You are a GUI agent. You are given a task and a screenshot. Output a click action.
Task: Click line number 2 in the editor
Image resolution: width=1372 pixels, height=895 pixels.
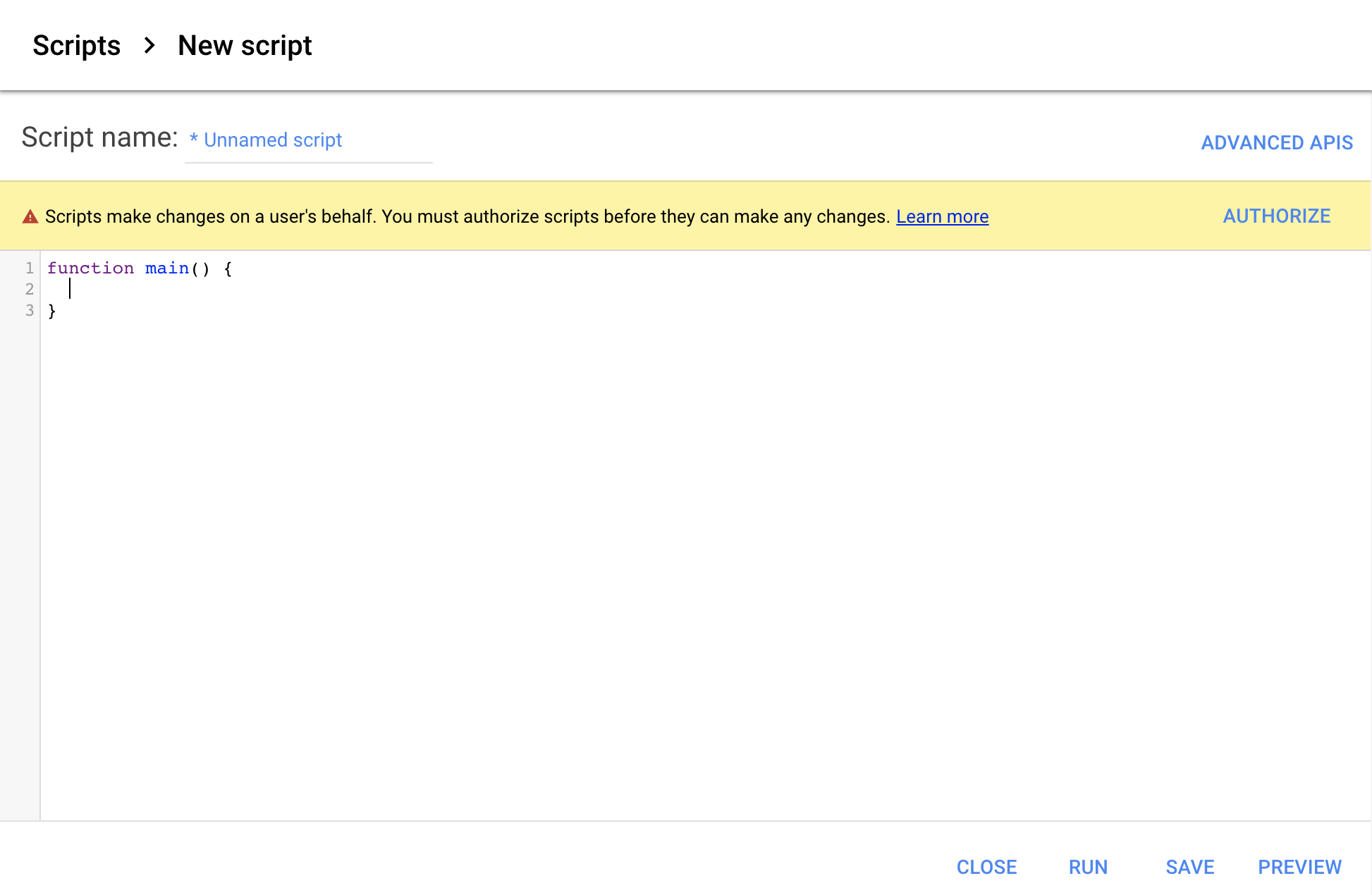30,289
